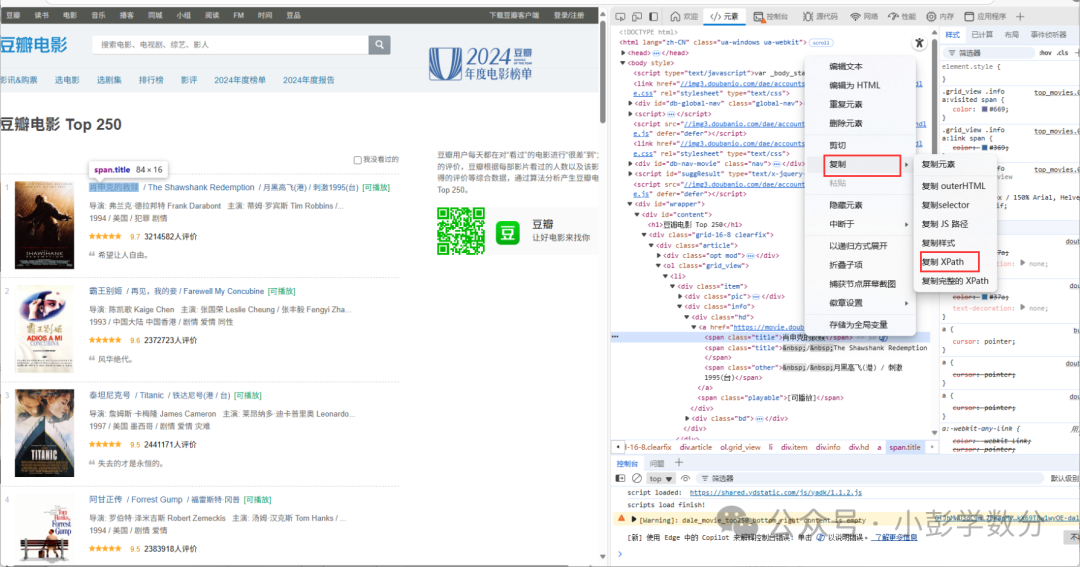
Task: Select 编辑为 HTML in context menu
Action: point(855,85)
